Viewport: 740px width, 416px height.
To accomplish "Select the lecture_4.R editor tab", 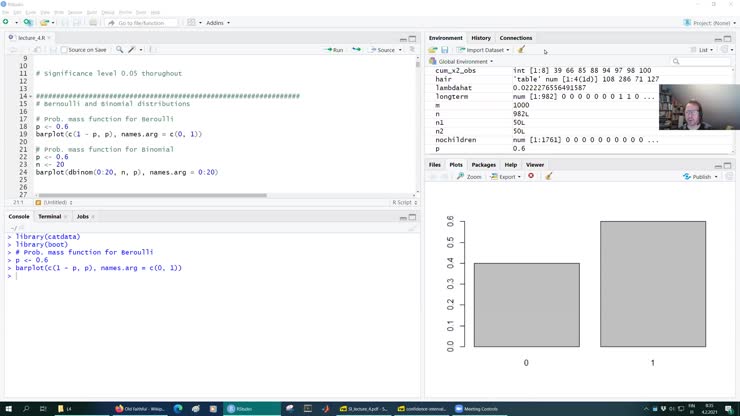I will click(32, 38).
